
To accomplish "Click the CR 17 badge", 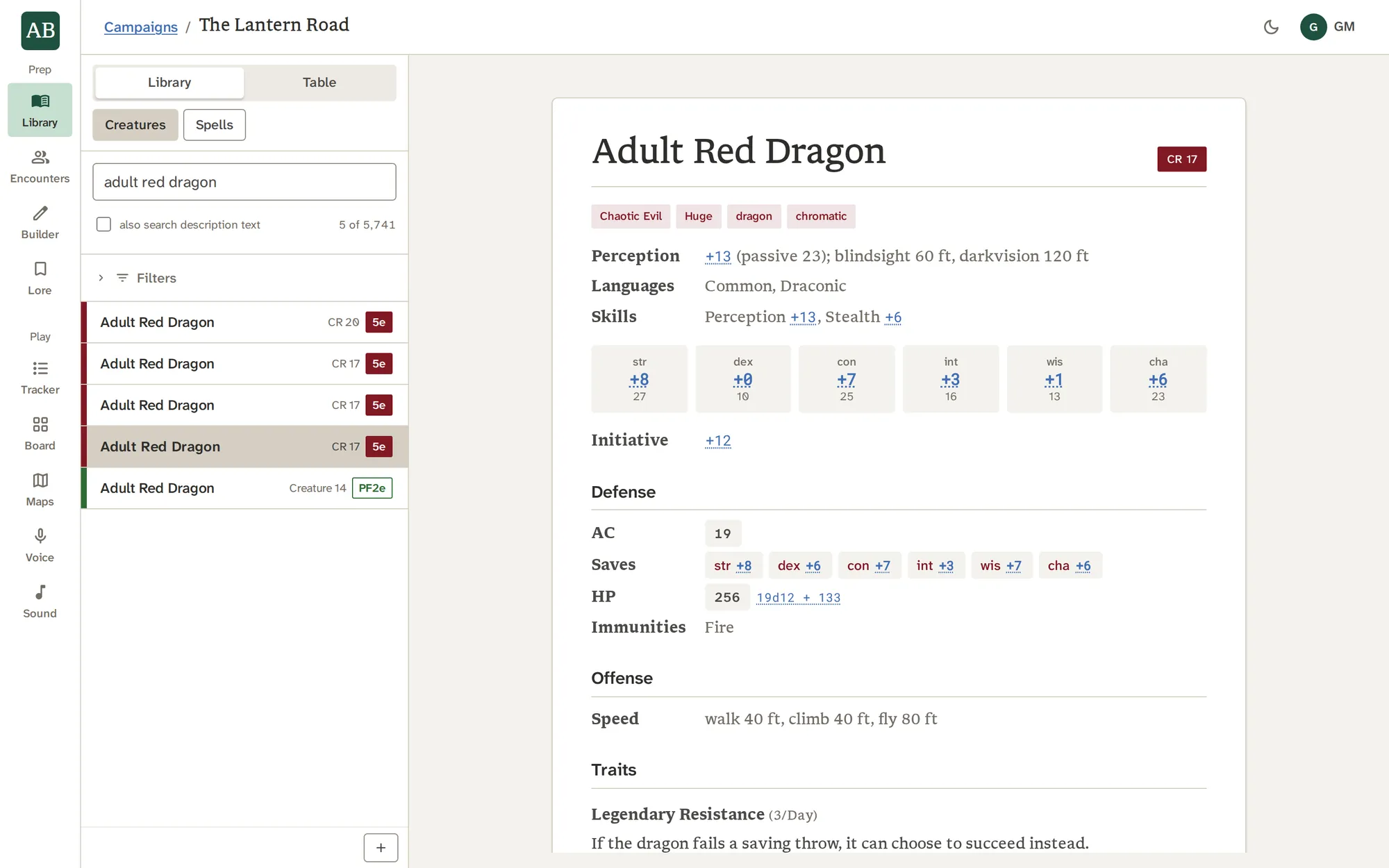I will pyautogui.click(x=1181, y=159).
